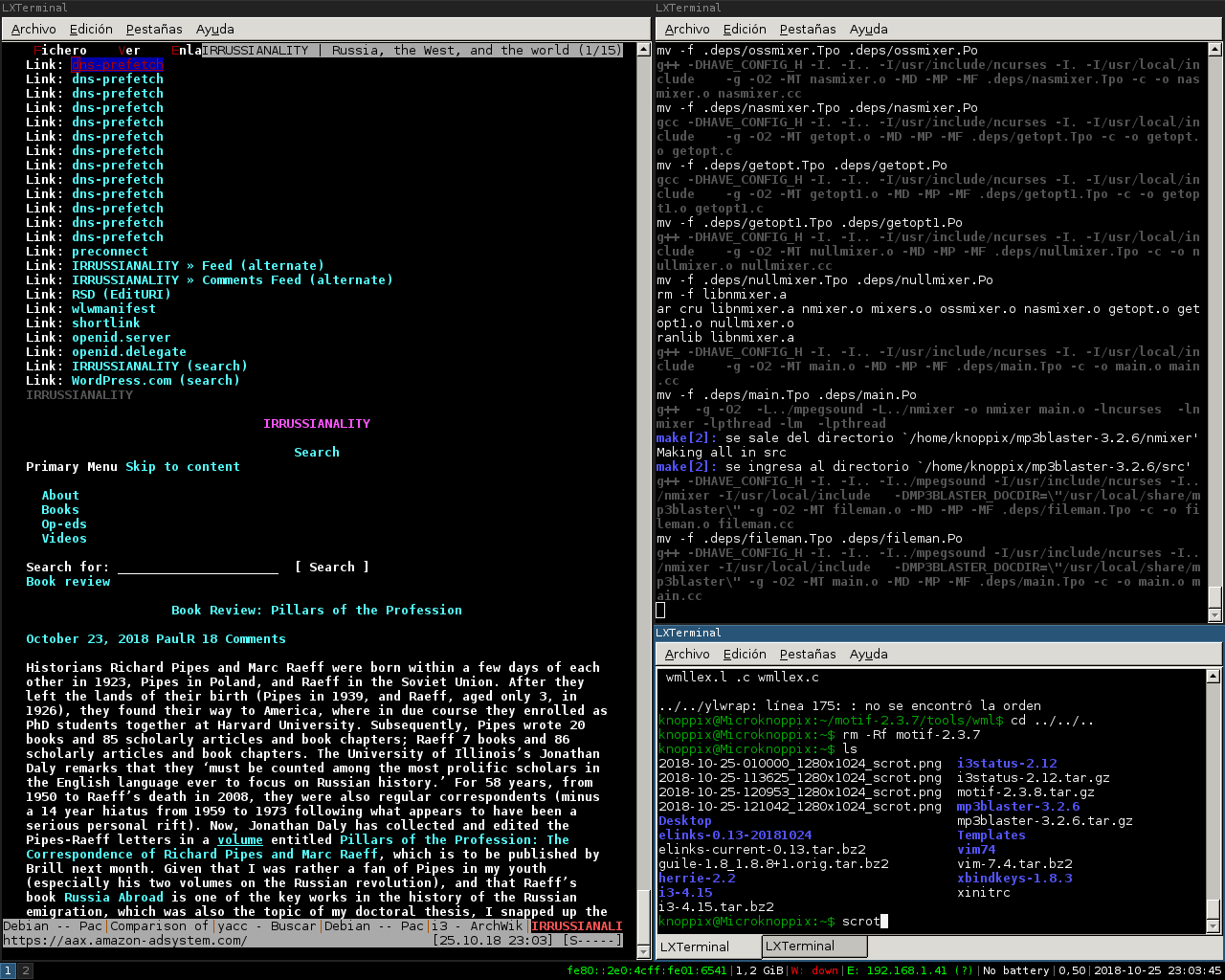The width and height of the screenshot is (1225, 980).
Task: Select elinks tab 'Comparison of'
Action: tap(160, 925)
